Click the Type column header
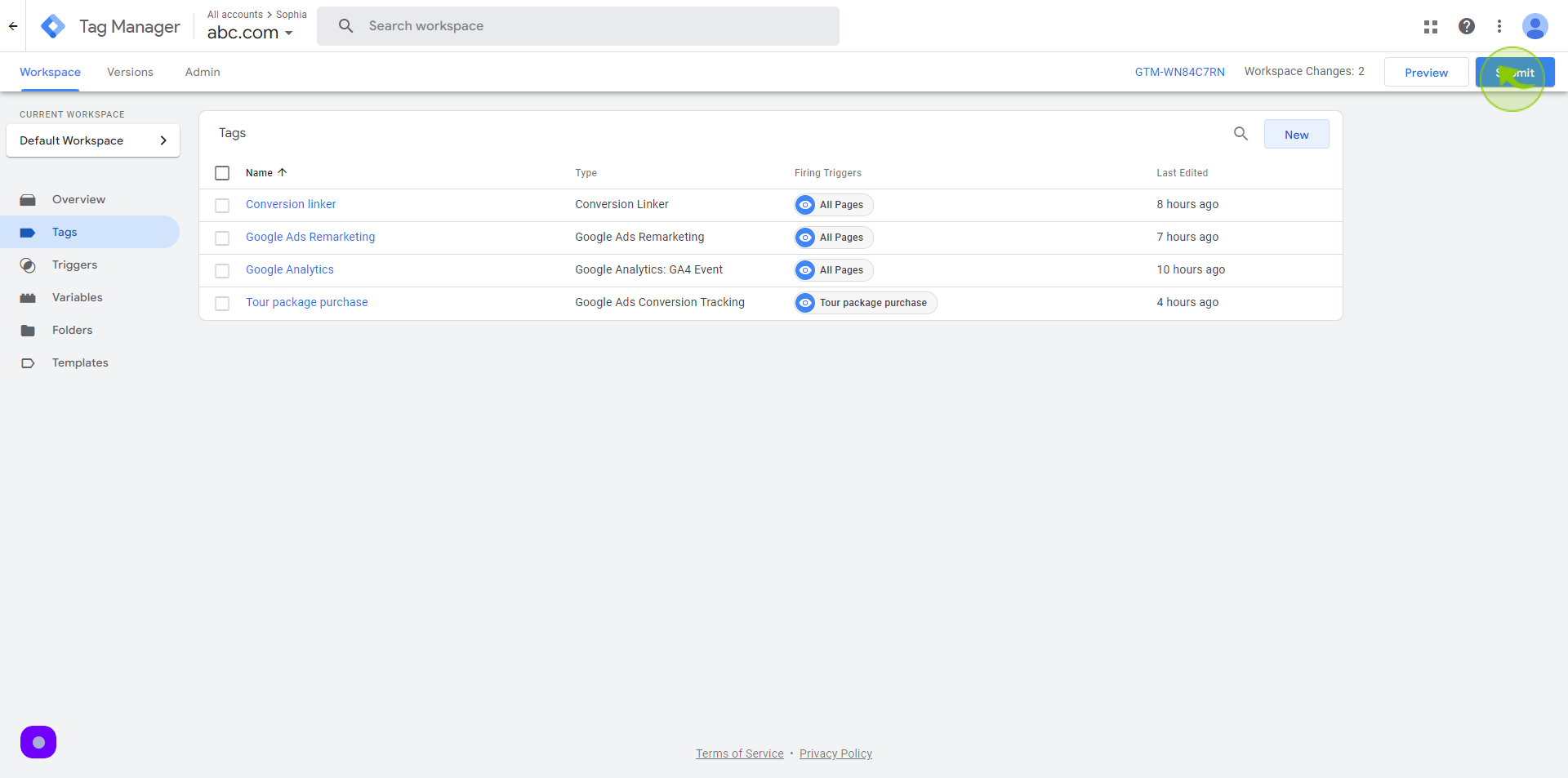The width and height of the screenshot is (1568, 778). 586,173
